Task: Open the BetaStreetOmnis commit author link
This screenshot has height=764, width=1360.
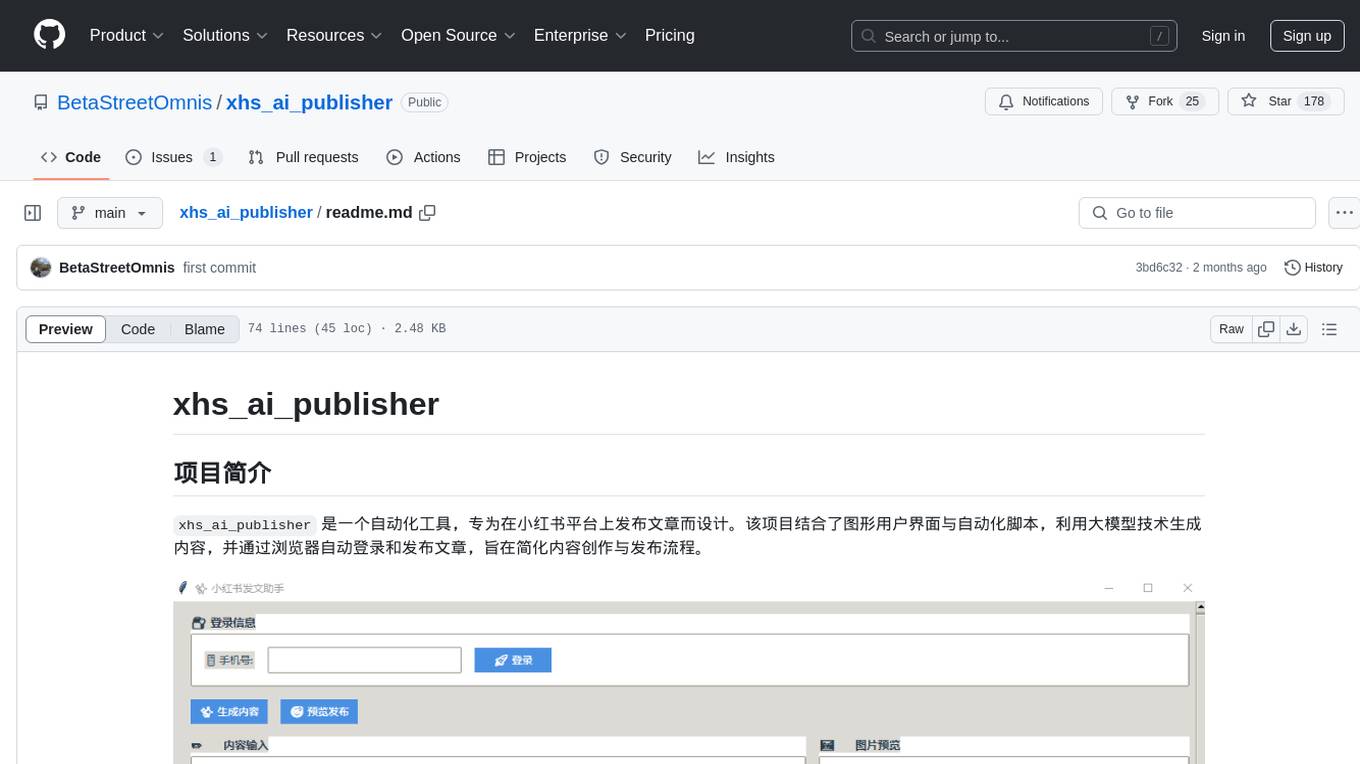Action: (117, 268)
